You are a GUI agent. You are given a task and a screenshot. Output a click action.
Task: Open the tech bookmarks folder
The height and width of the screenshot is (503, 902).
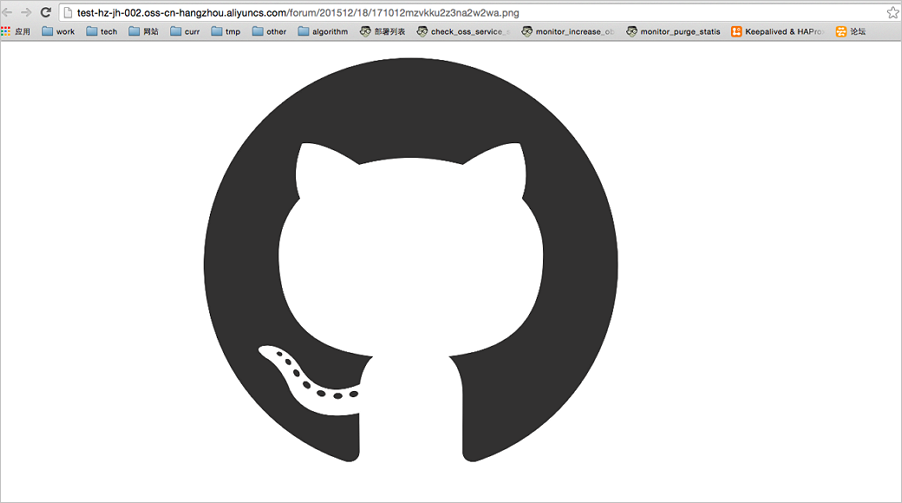pyautogui.click(x=102, y=32)
